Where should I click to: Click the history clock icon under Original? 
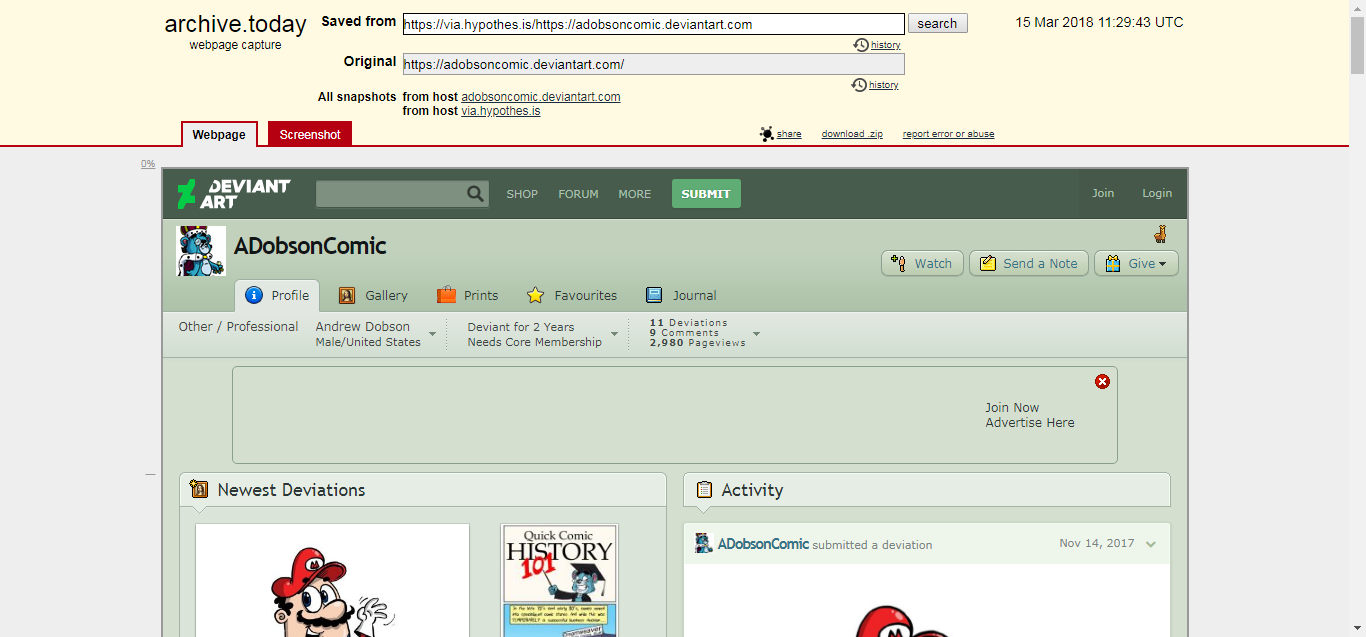[x=859, y=85]
